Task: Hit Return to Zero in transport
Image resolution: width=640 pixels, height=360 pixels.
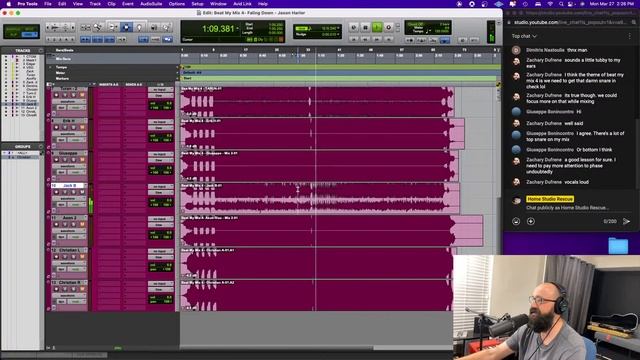Action: click(x=354, y=39)
